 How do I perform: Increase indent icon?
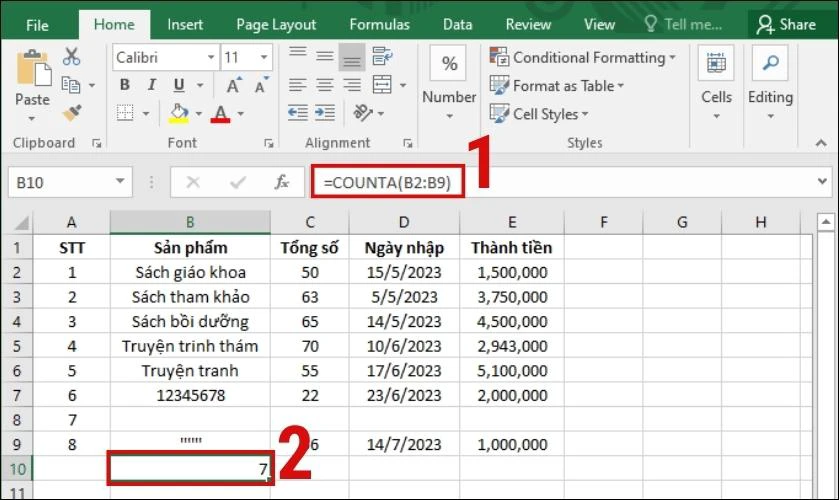tap(325, 113)
